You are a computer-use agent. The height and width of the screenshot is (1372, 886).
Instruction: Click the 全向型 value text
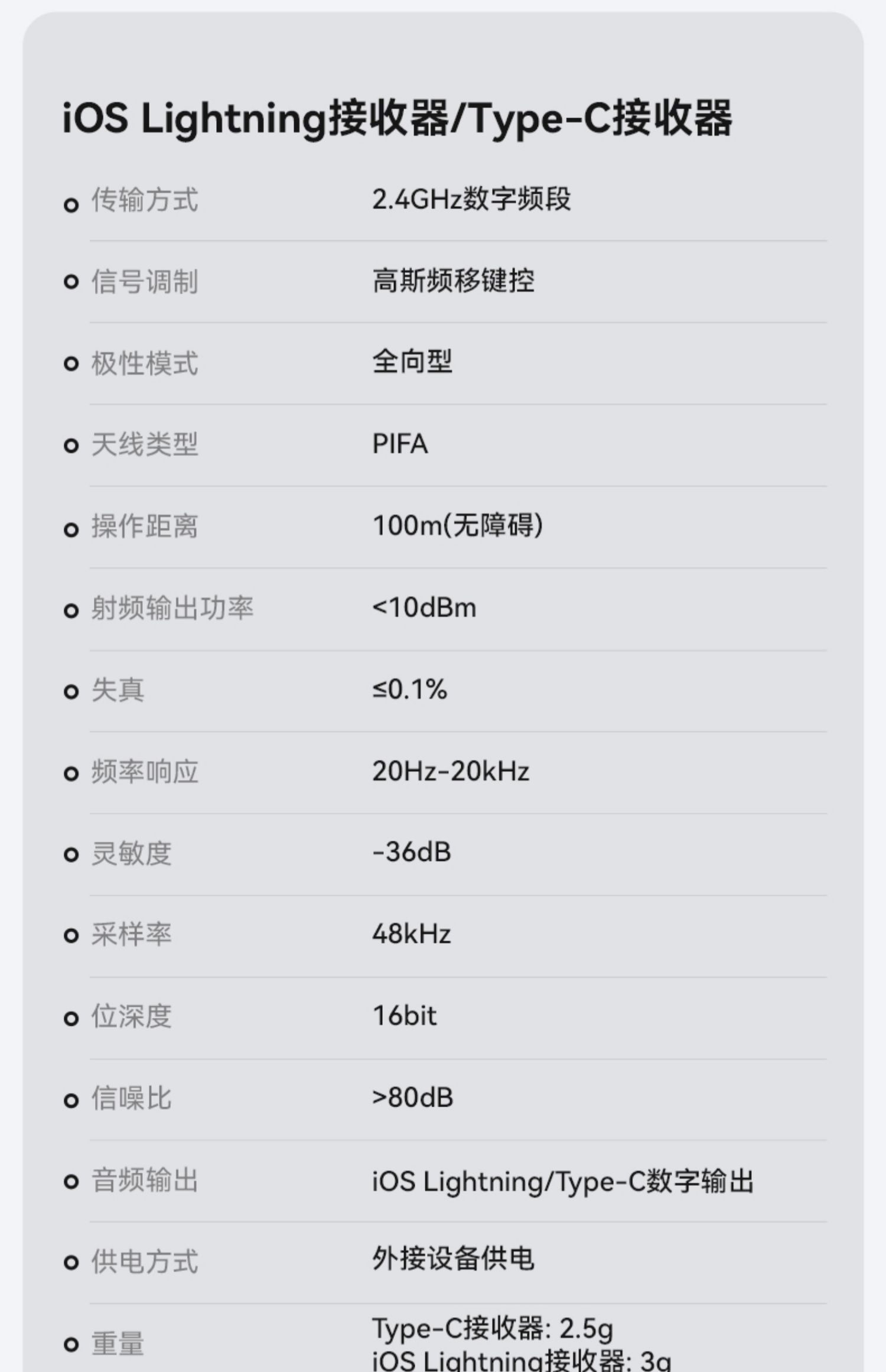tap(412, 362)
